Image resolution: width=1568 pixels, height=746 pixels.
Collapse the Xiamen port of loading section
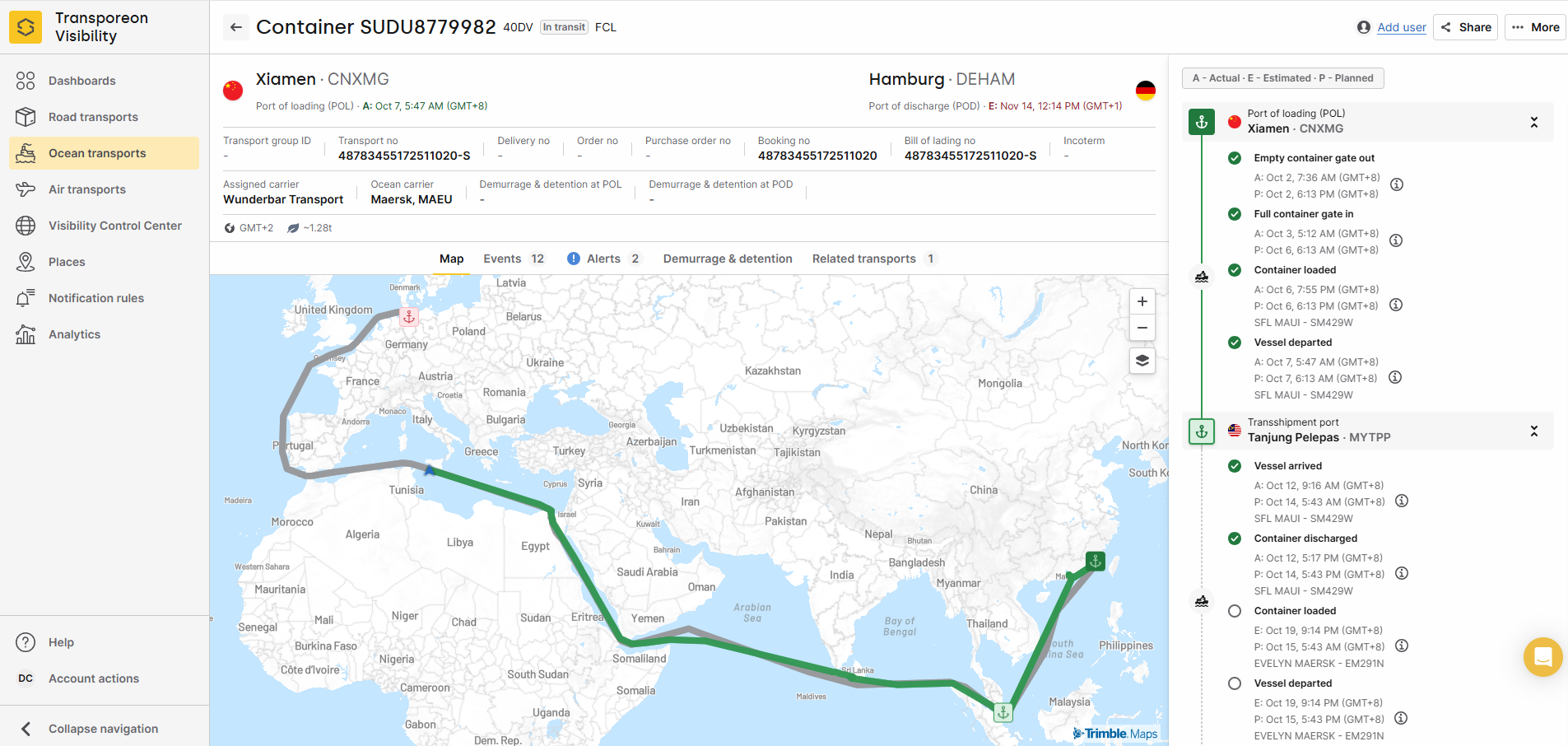1534,122
